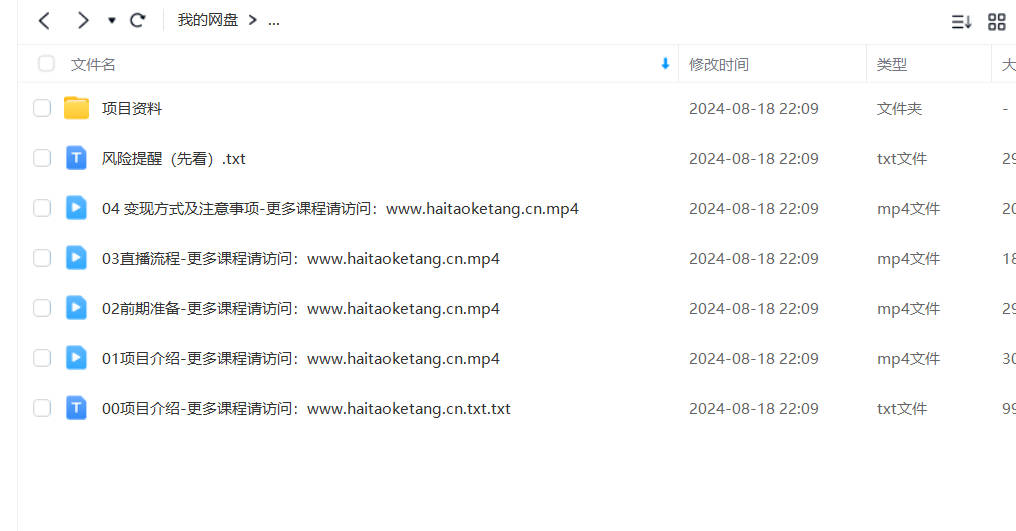Click the text file icon of 风险提醒
Viewport: 1016px width, 531px height.
pos(76,158)
